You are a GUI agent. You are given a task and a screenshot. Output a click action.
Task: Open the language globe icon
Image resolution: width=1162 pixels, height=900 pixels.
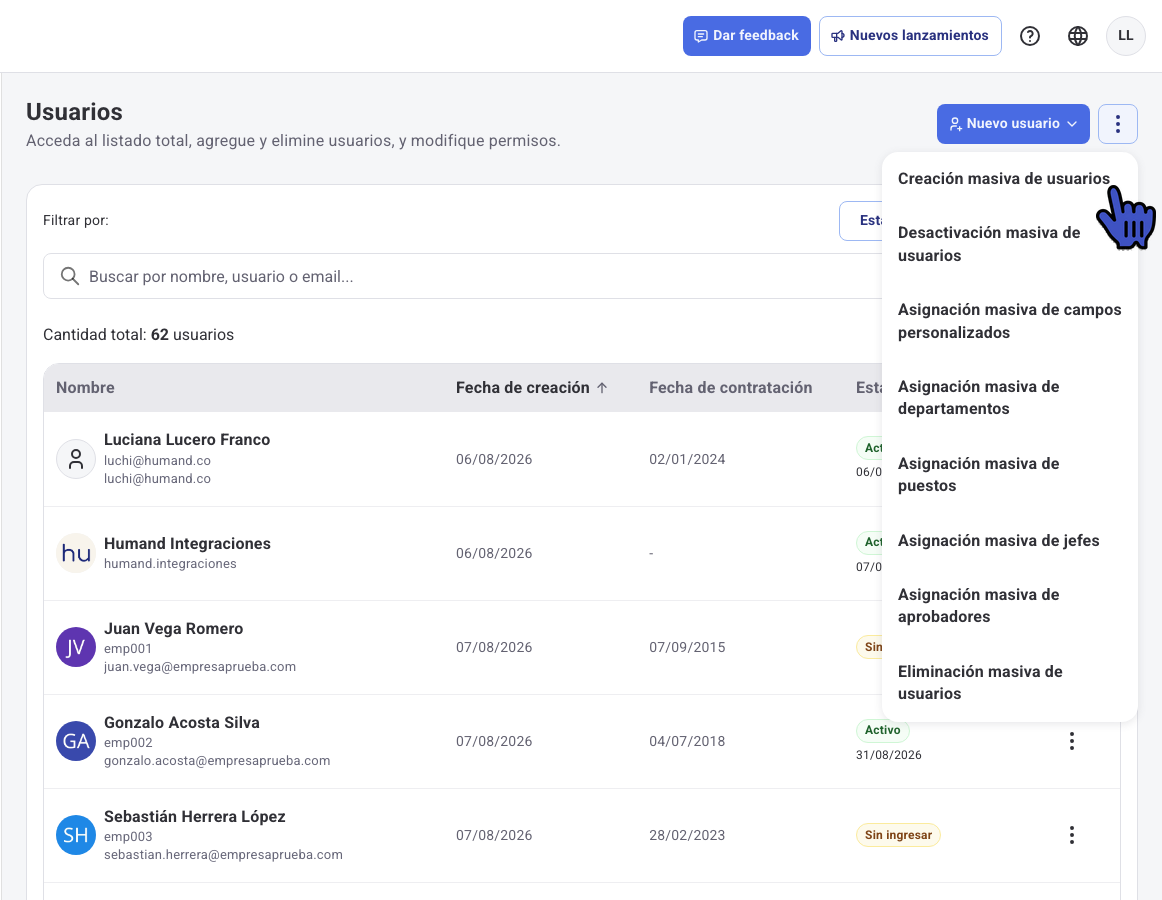pyautogui.click(x=1078, y=36)
